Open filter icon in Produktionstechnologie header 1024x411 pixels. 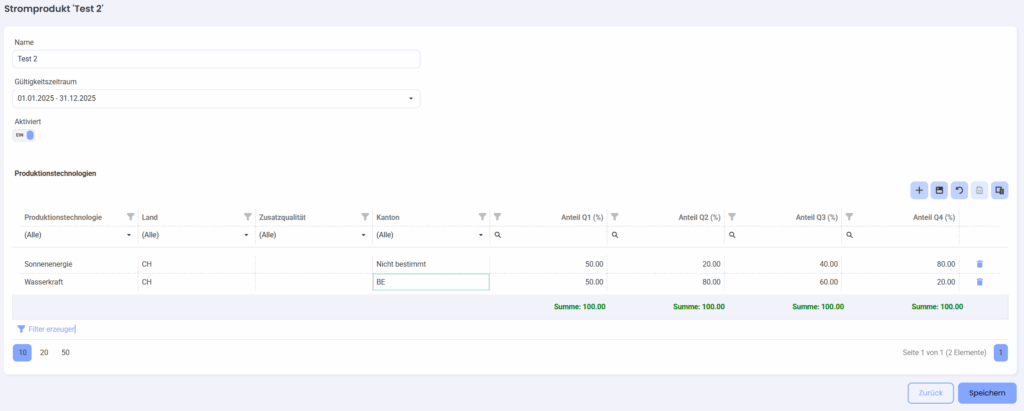coord(130,216)
